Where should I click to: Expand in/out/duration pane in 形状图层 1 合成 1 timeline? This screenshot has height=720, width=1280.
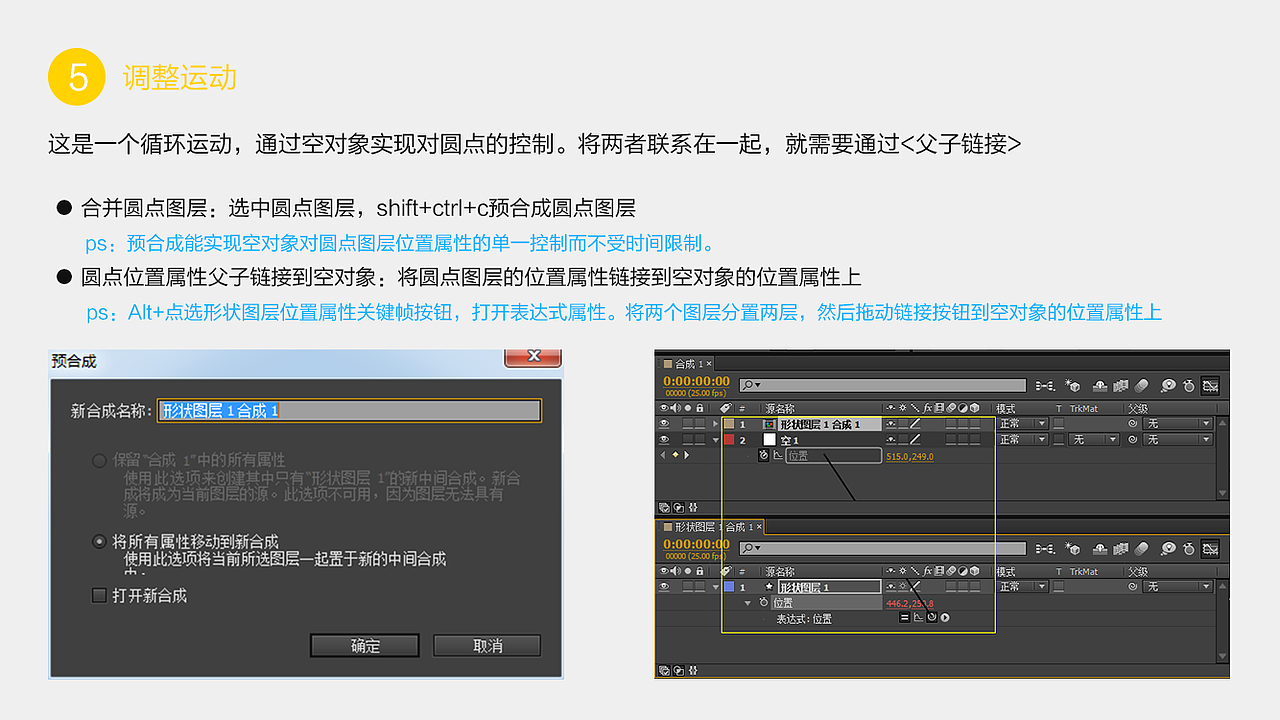(693, 671)
